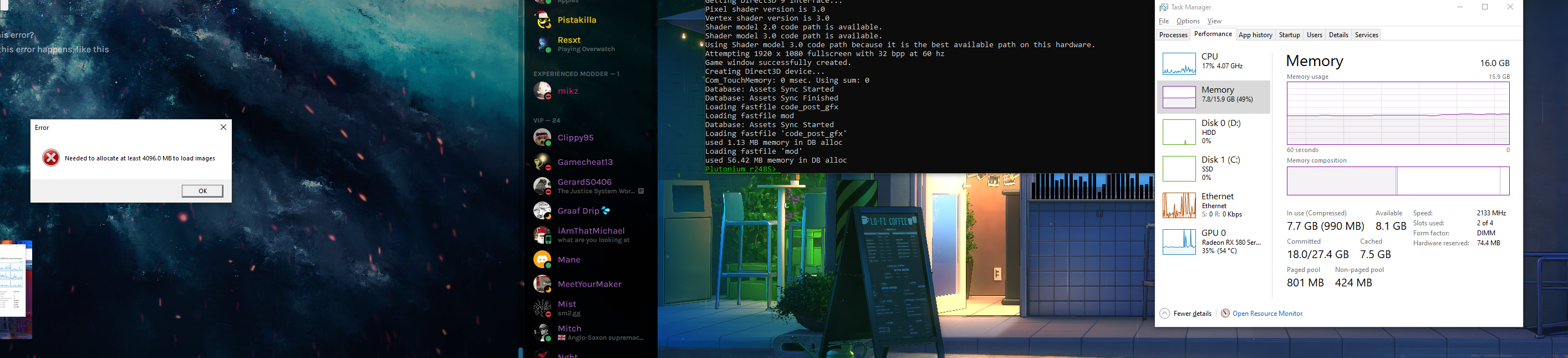Viewport: 1568px width, 358px height.
Task: Switch to the Services tab
Action: (x=1367, y=36)
